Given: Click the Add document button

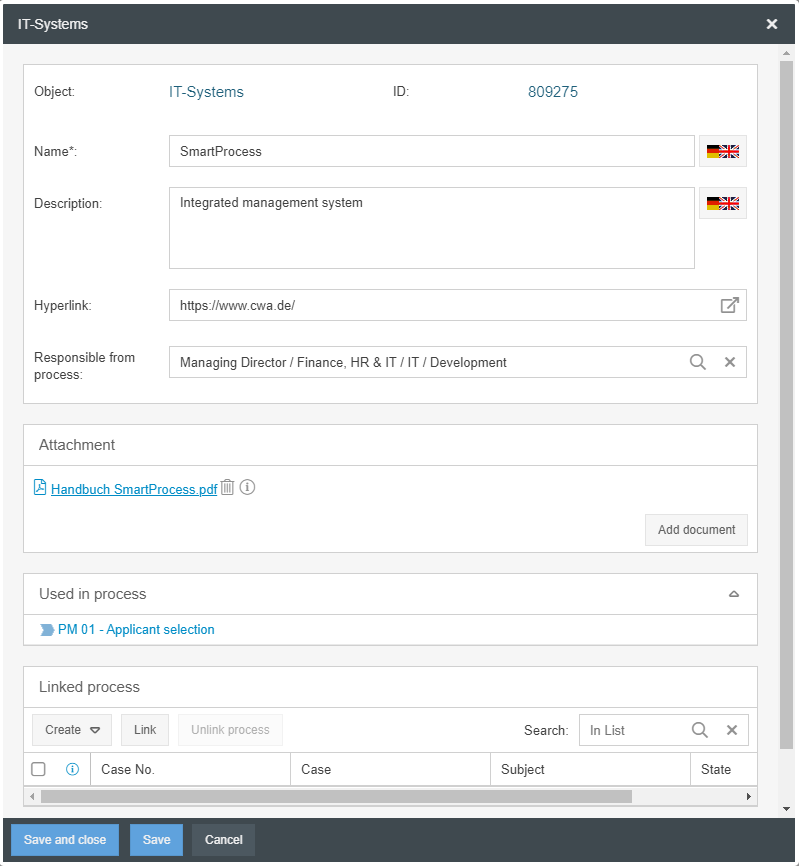Looking at the screenshot, I should pyautogui.click(x=696, y=530).
